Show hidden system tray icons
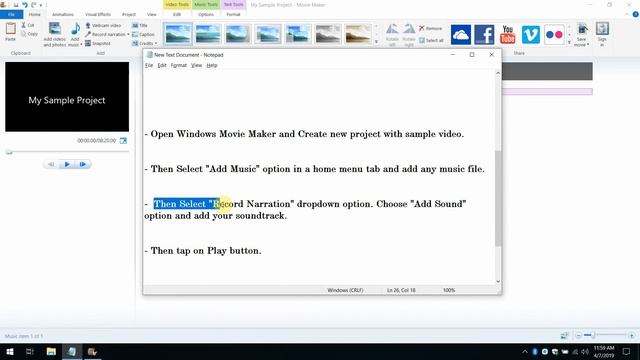 524,351
